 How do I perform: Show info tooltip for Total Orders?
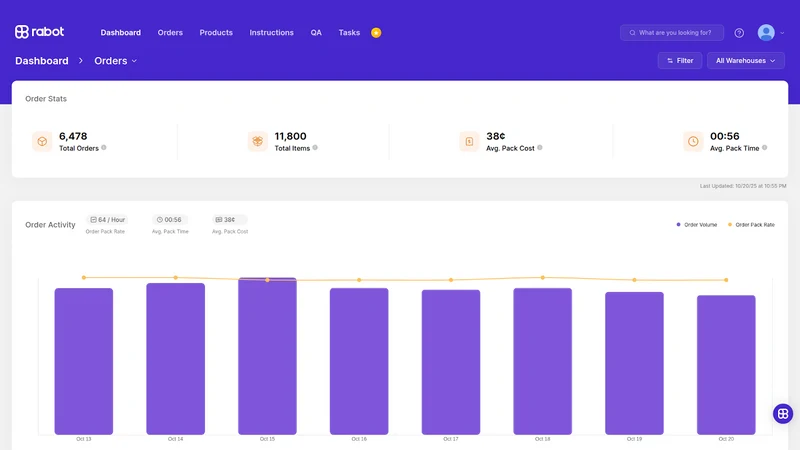[x=104, y=147]
